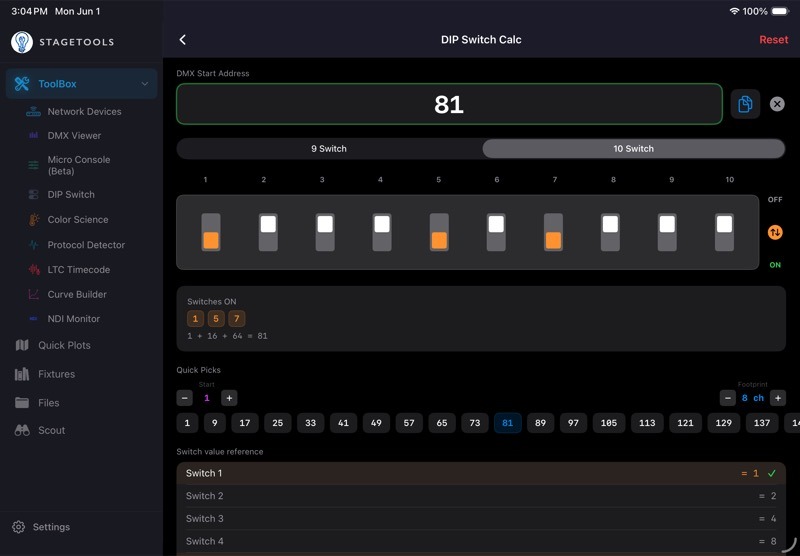Click Switch 4 reference row
The height and width of the screenshot is (556, 800).
(x=481, y=541)
